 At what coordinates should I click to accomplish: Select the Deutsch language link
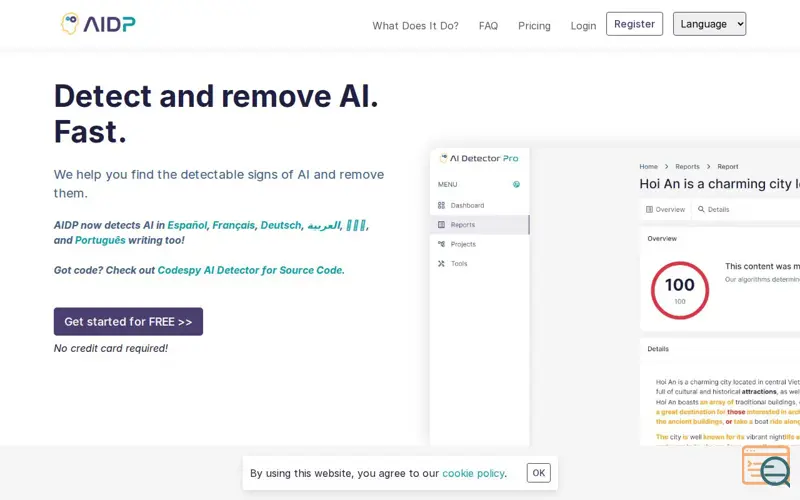281,225
